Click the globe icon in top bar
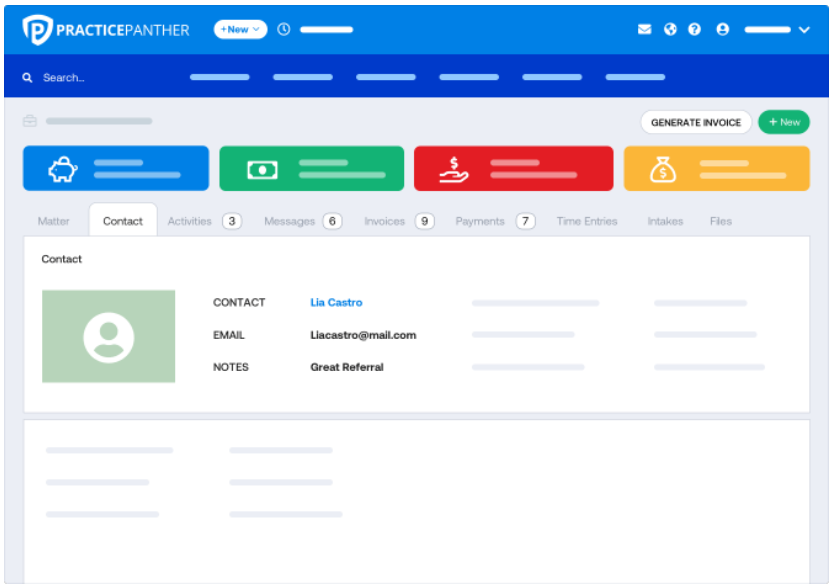834x586 pixels. tap(670, 29)
